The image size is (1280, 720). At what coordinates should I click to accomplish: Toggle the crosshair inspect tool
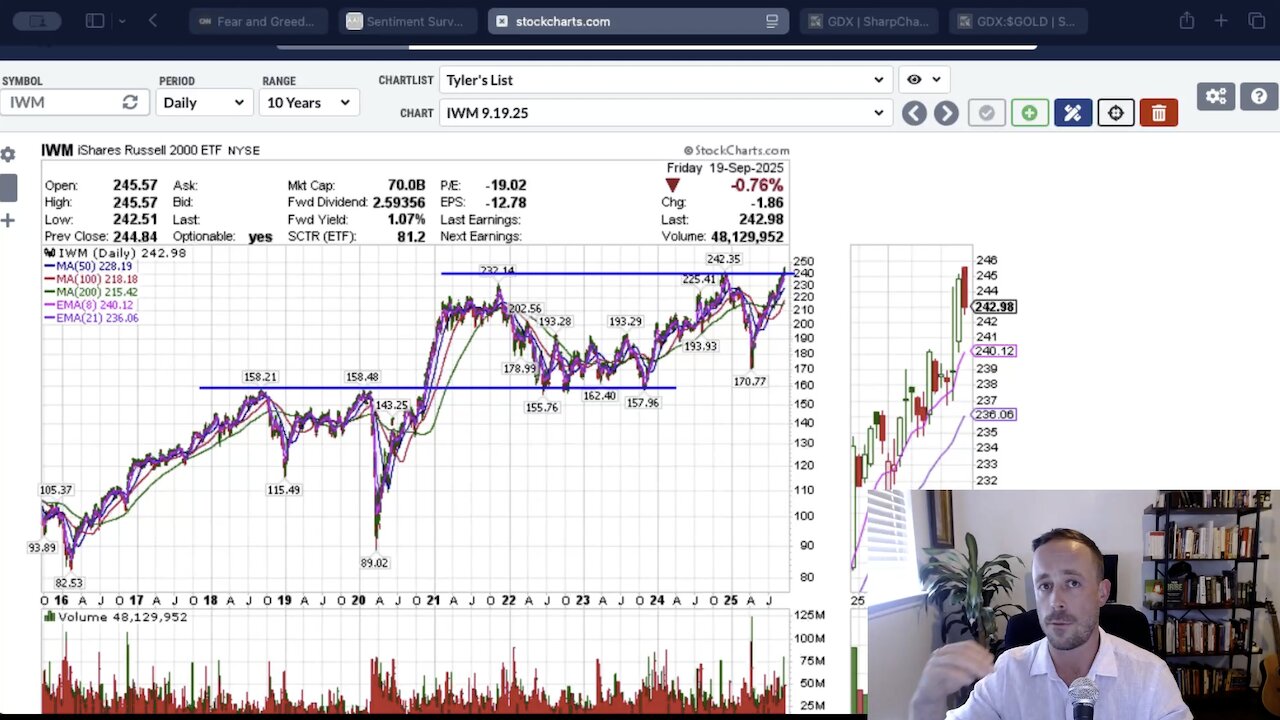click(x=1115, y=113)
